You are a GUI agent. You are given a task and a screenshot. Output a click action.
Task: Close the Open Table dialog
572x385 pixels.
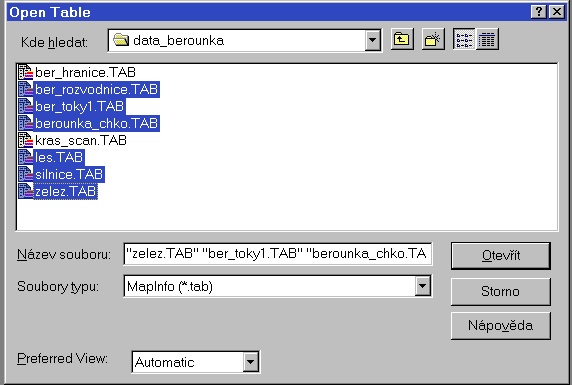(557, 12)
